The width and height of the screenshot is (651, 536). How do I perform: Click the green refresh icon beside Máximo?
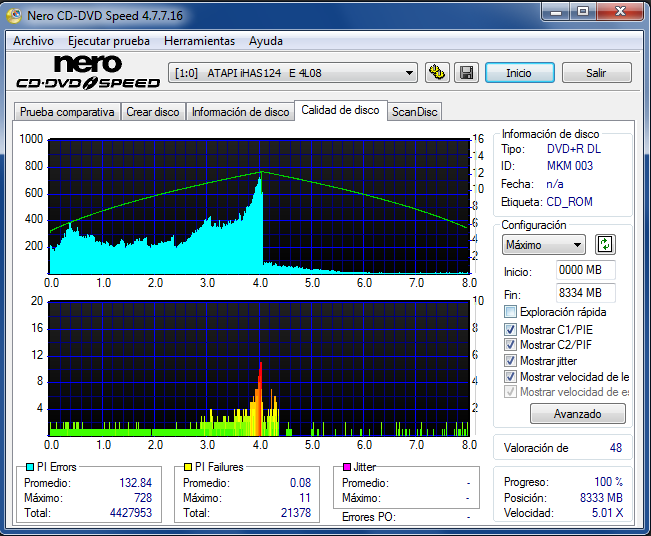[604, 244]
